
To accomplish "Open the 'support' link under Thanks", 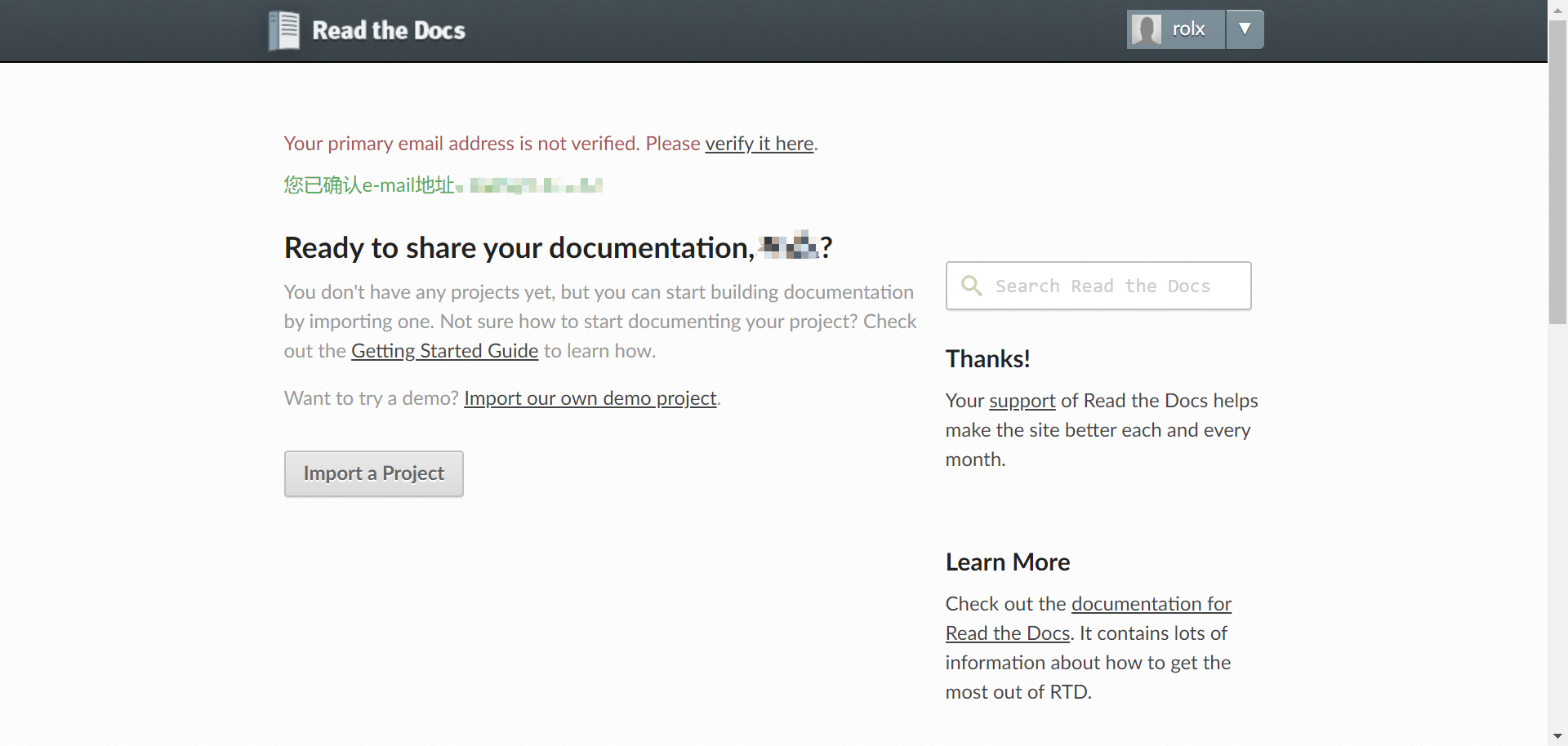I will (x=1022, y=401).
